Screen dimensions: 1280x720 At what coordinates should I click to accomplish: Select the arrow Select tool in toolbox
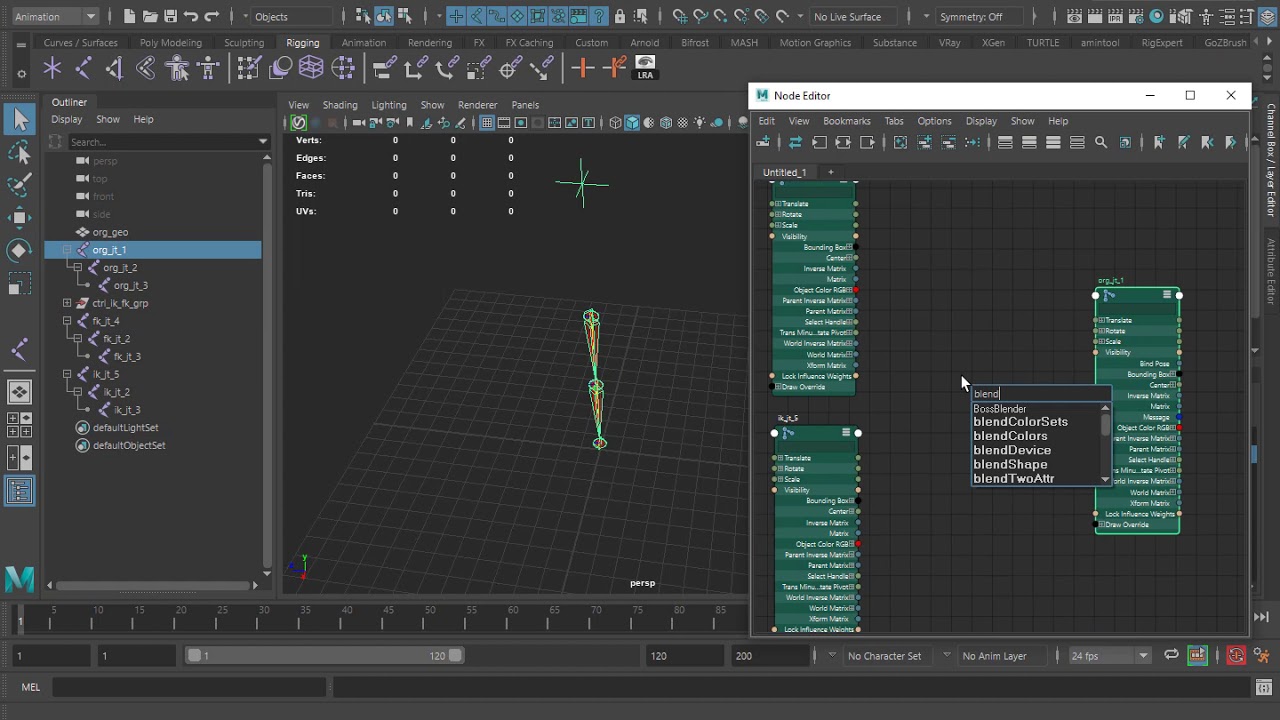click(x=20, y=120)
